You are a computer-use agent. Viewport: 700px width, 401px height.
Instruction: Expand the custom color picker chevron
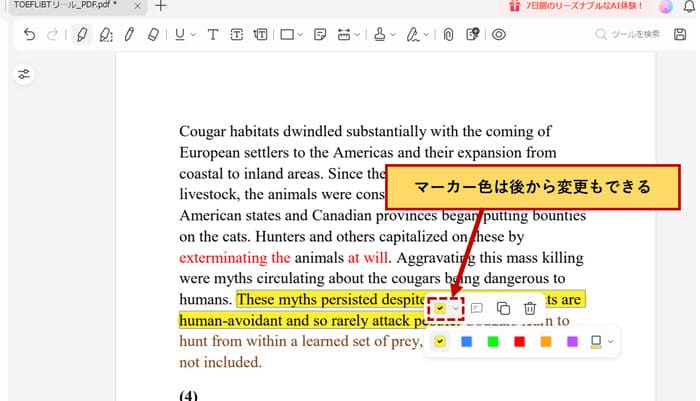(609, 342)
